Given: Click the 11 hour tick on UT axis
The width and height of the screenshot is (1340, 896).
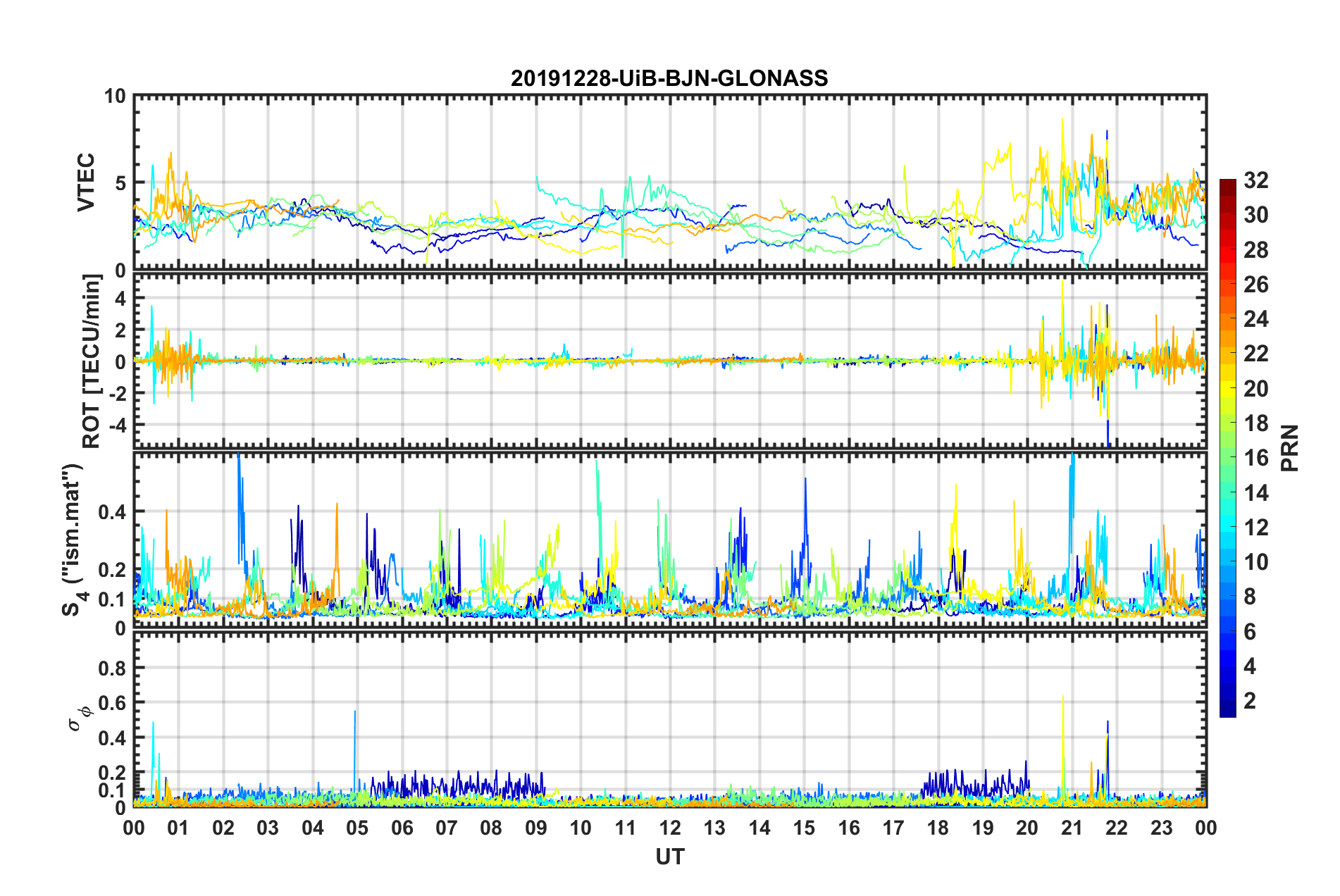Looking at the screenshot, I should (x=626, y=828).
